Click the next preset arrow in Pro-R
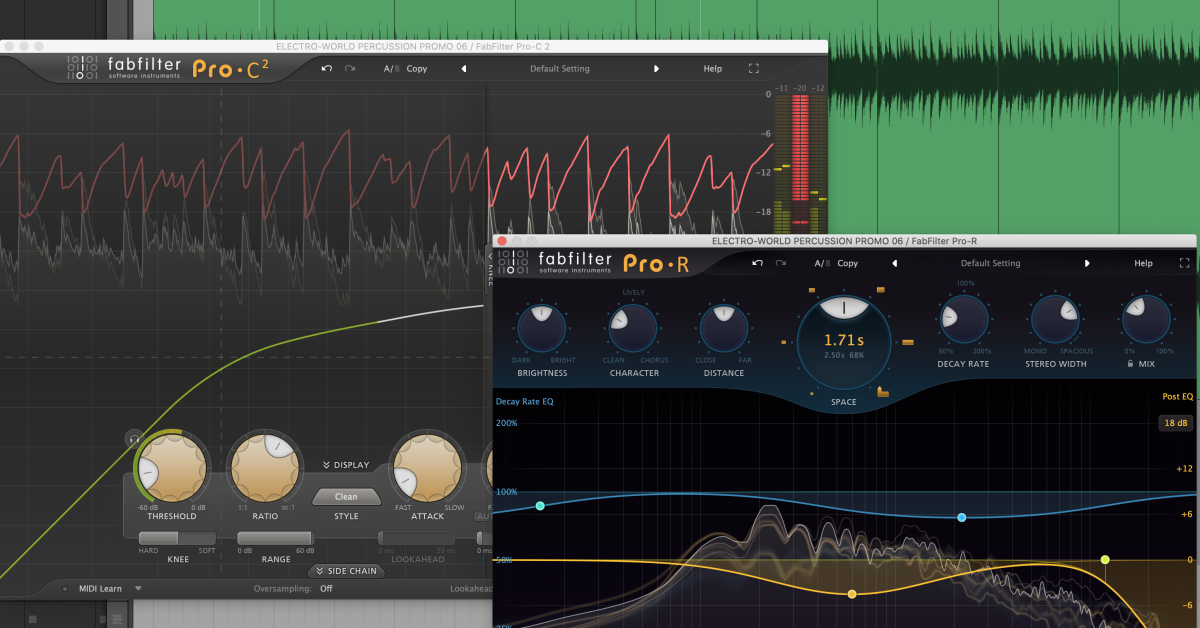 click(1088, 263)
